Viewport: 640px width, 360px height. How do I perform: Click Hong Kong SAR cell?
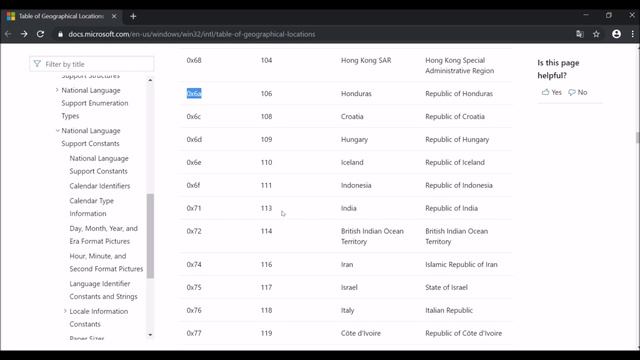click(366, 60)
